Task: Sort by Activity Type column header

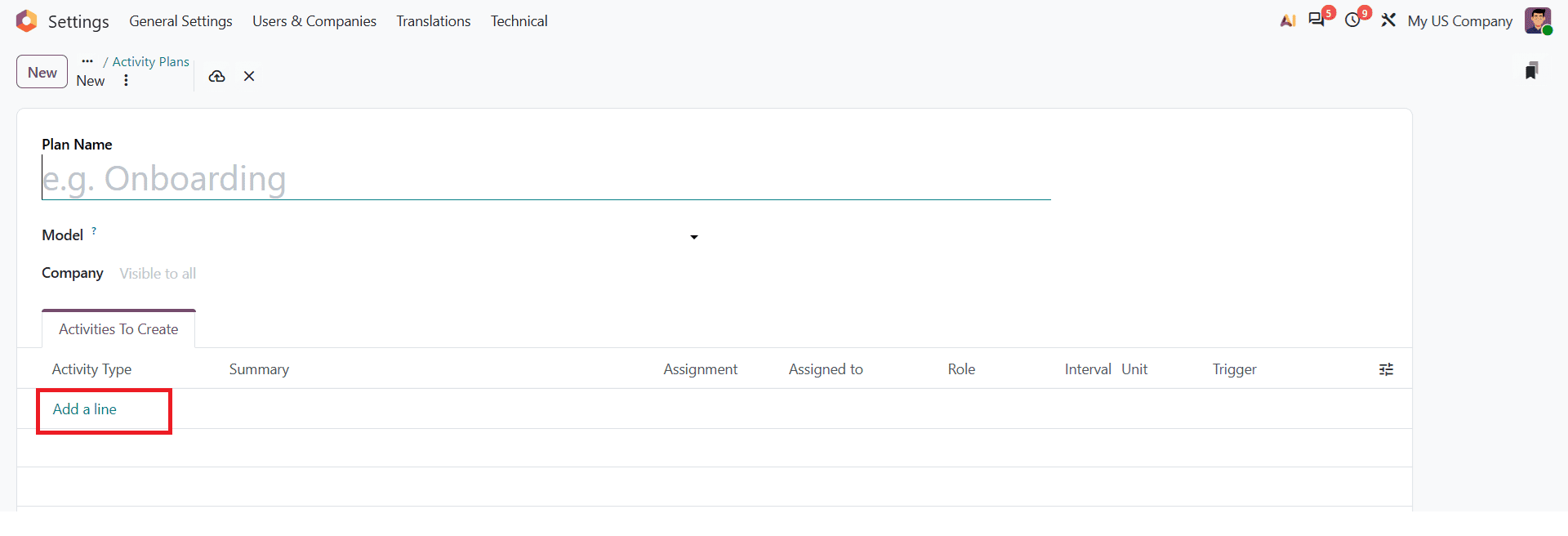Action: [x=91, y=369]
